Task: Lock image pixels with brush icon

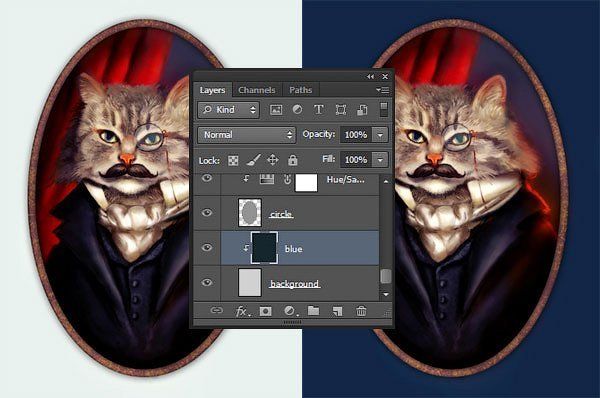Action: [253, 160]
